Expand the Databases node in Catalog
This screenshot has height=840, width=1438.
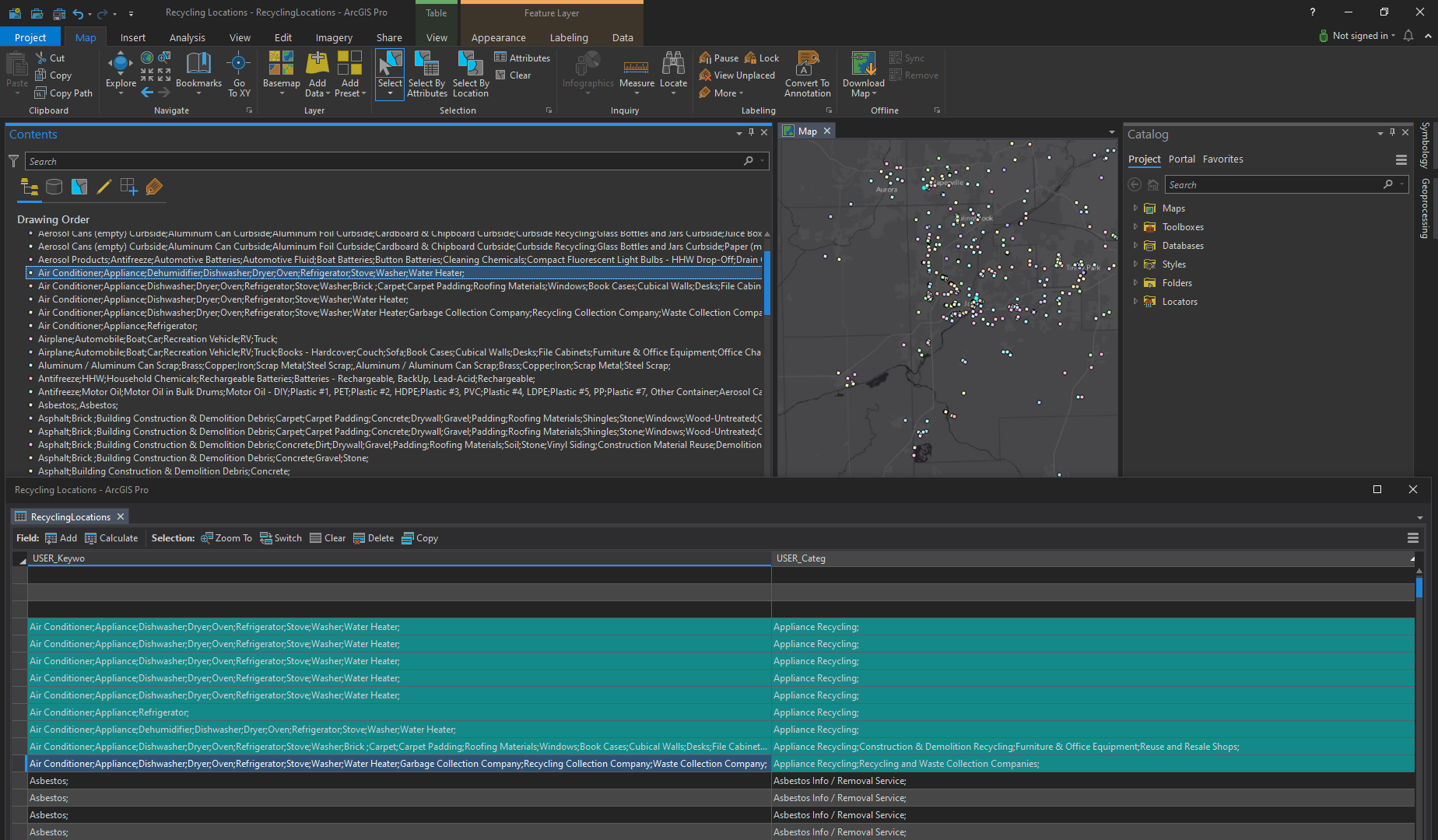point(1135,246)
